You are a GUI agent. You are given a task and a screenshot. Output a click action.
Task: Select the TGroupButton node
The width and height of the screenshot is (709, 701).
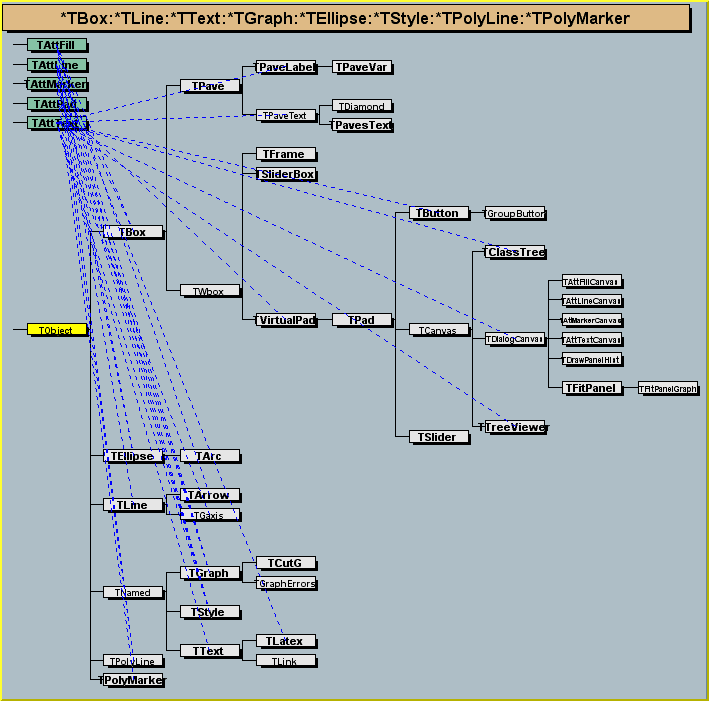pos(515,213)
